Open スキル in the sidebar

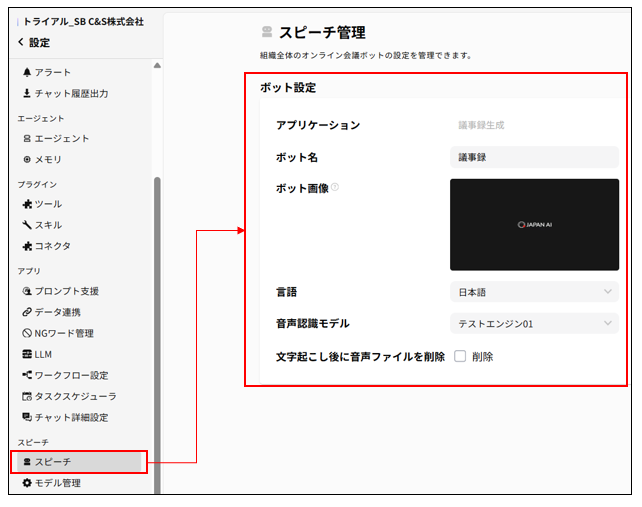click(48, 225)
